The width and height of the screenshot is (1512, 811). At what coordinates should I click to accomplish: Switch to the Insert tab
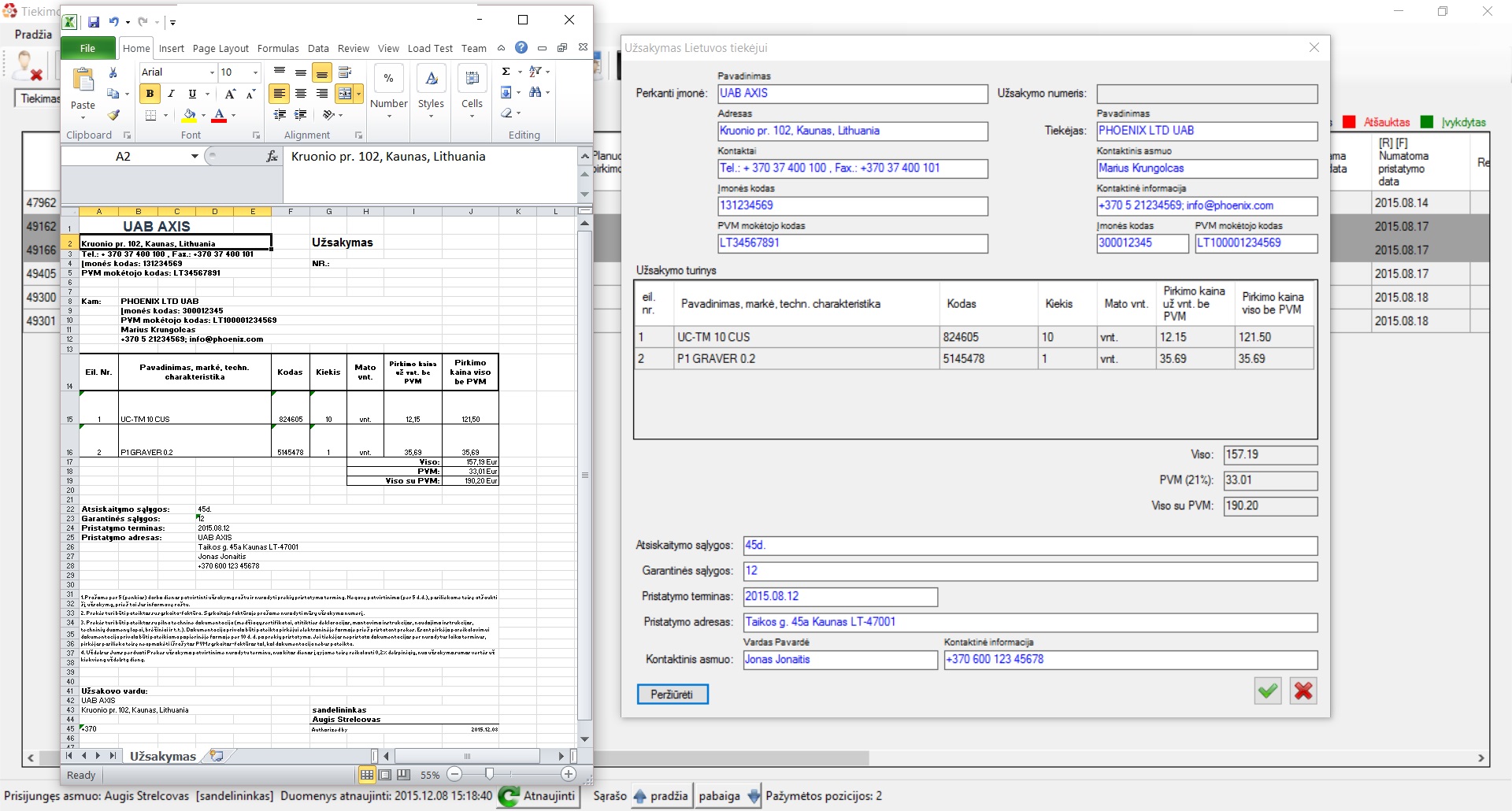click(x=171, y=49)
